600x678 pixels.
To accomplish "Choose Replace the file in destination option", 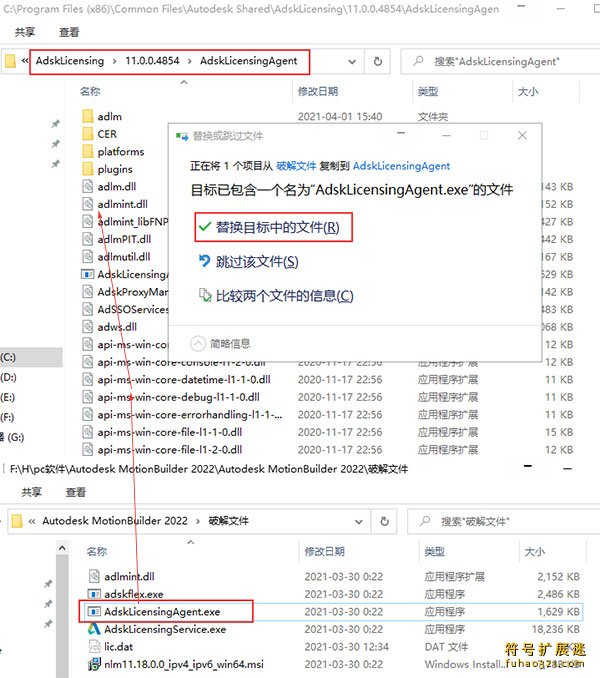I will tap(274, 227).
